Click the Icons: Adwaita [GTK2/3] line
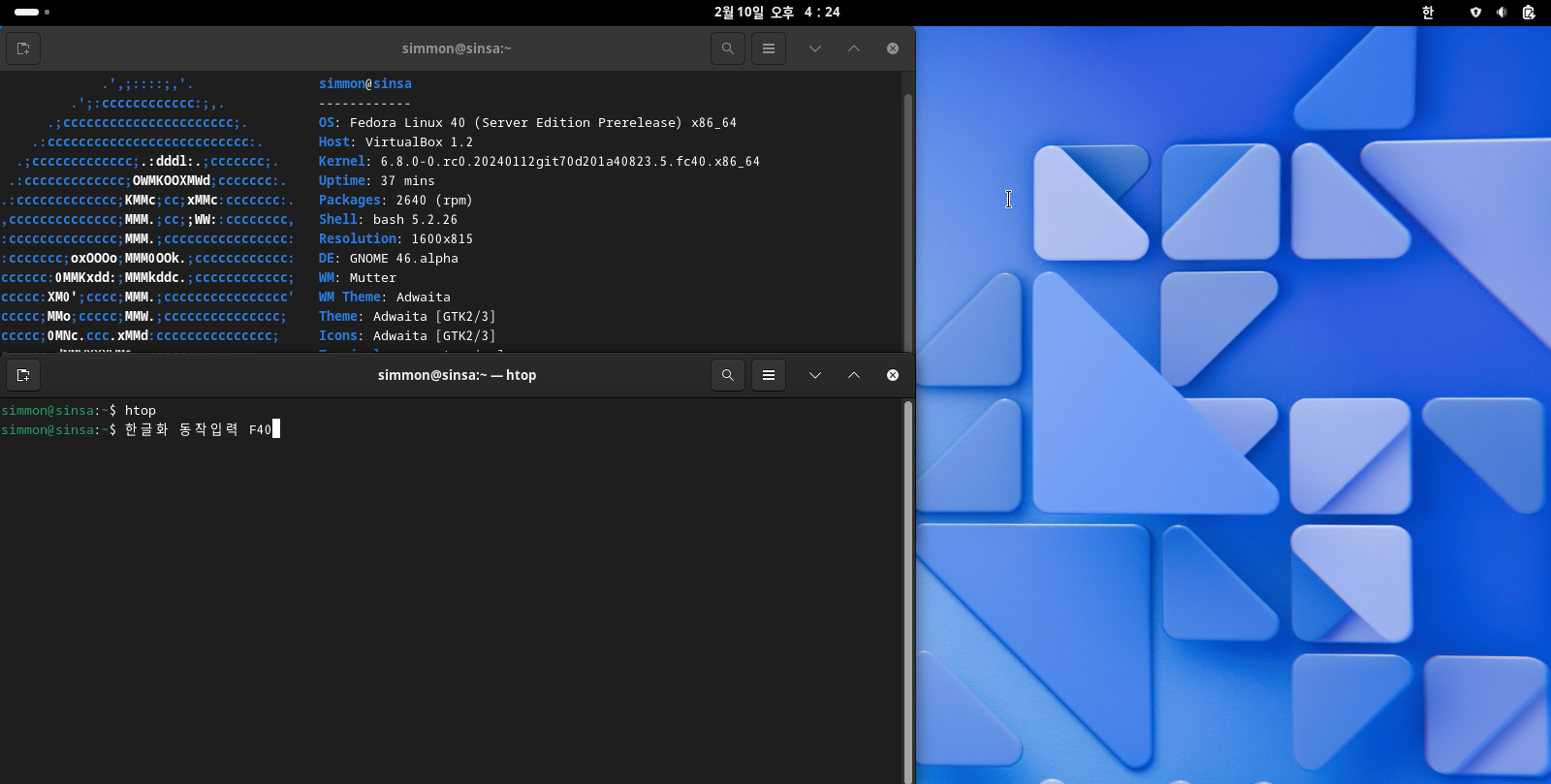Screen dimensions: 1551x784 coord(407,336)
